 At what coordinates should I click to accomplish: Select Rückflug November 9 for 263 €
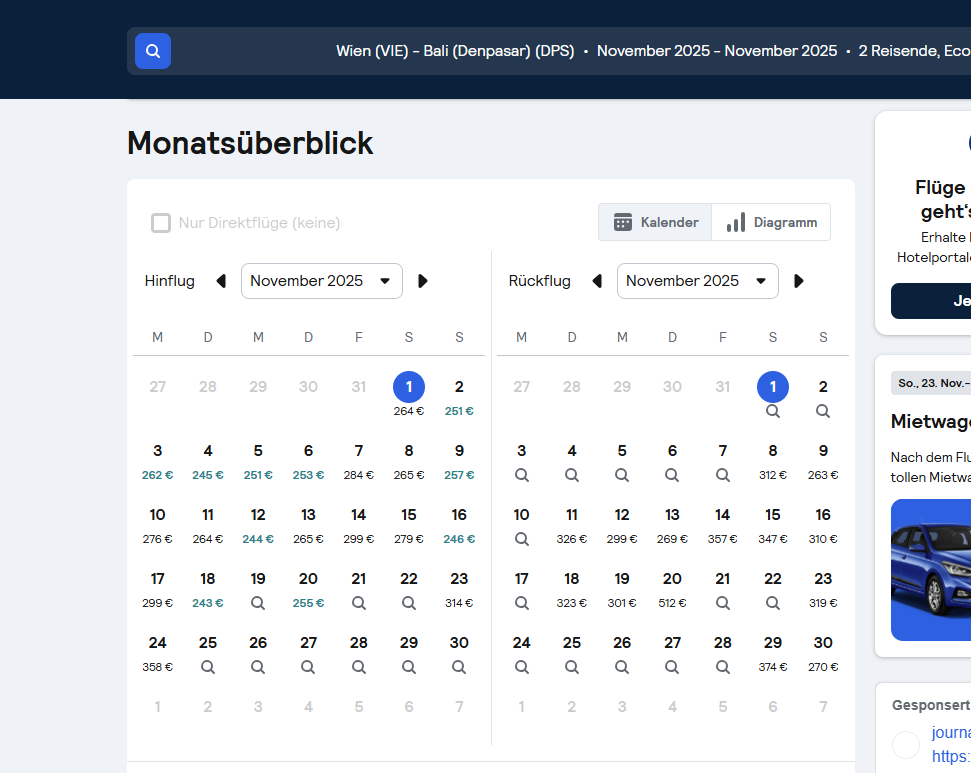[823, 460]
